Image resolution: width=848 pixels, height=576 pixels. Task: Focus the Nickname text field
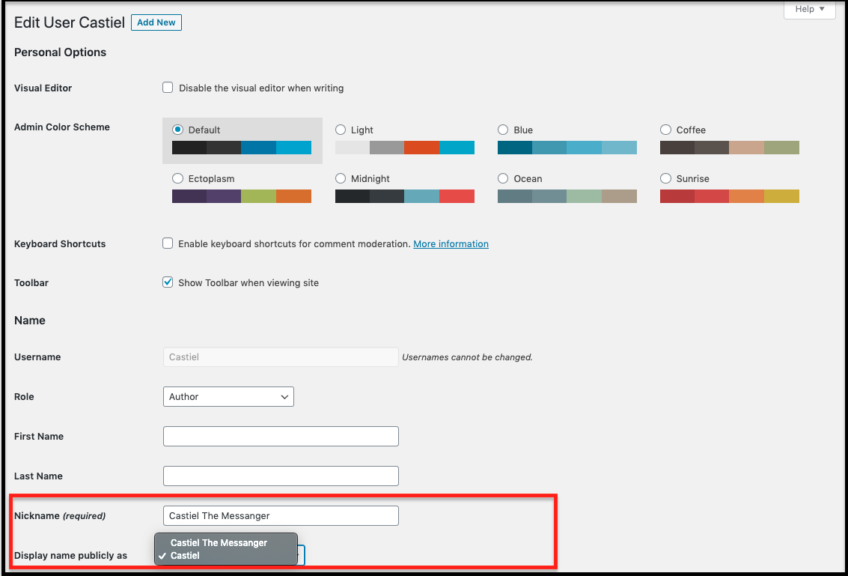tap(280, 516)
